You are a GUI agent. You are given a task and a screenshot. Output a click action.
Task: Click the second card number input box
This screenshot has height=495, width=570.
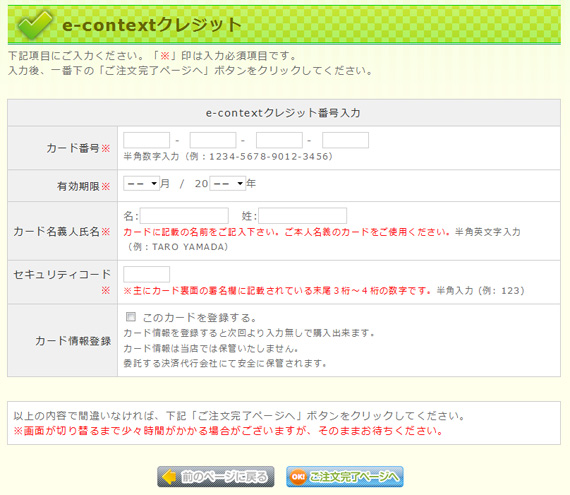tap(213, 140)
